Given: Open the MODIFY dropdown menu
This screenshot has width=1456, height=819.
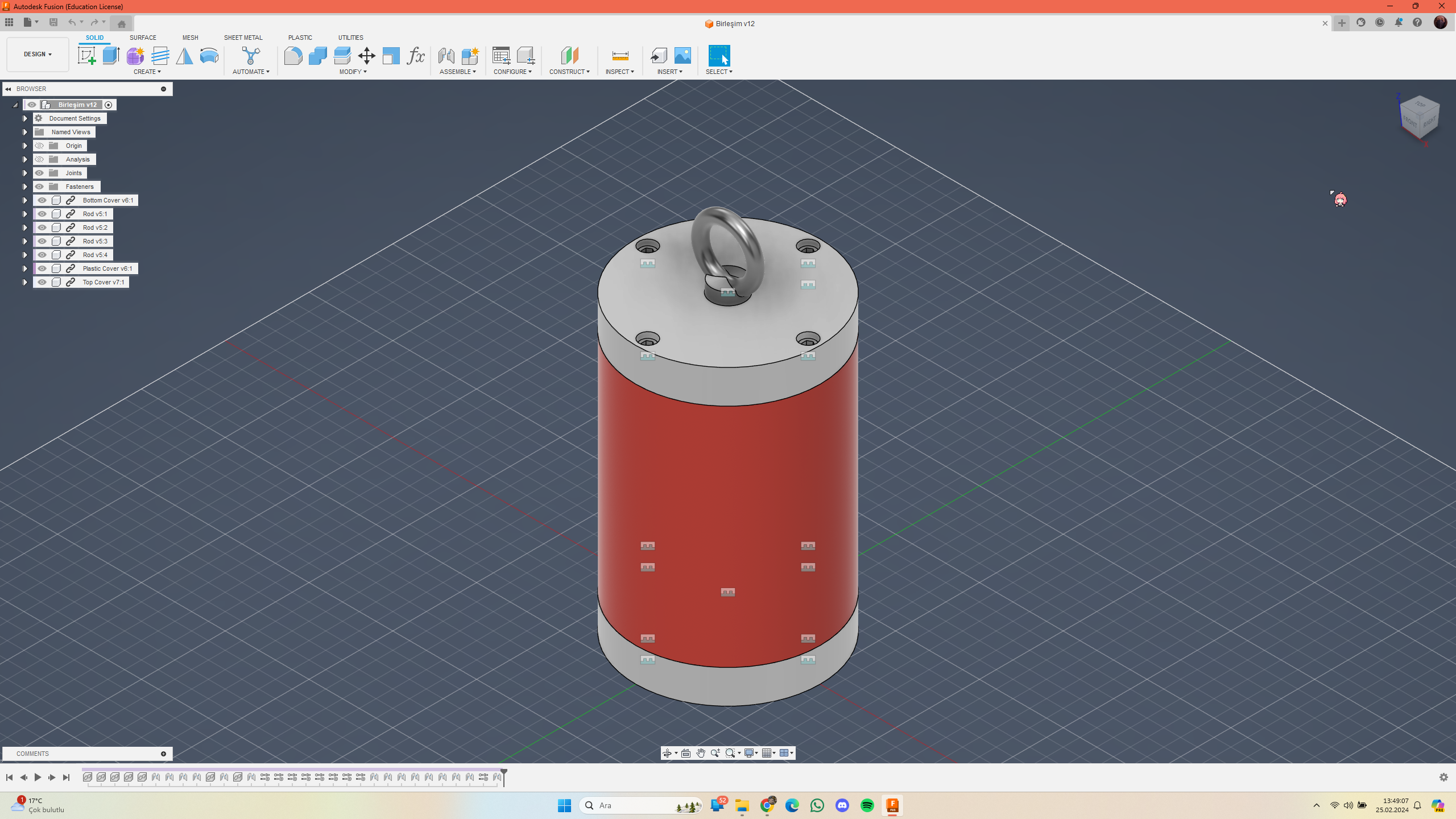Looking at the screenshot, I should (353, 72).
